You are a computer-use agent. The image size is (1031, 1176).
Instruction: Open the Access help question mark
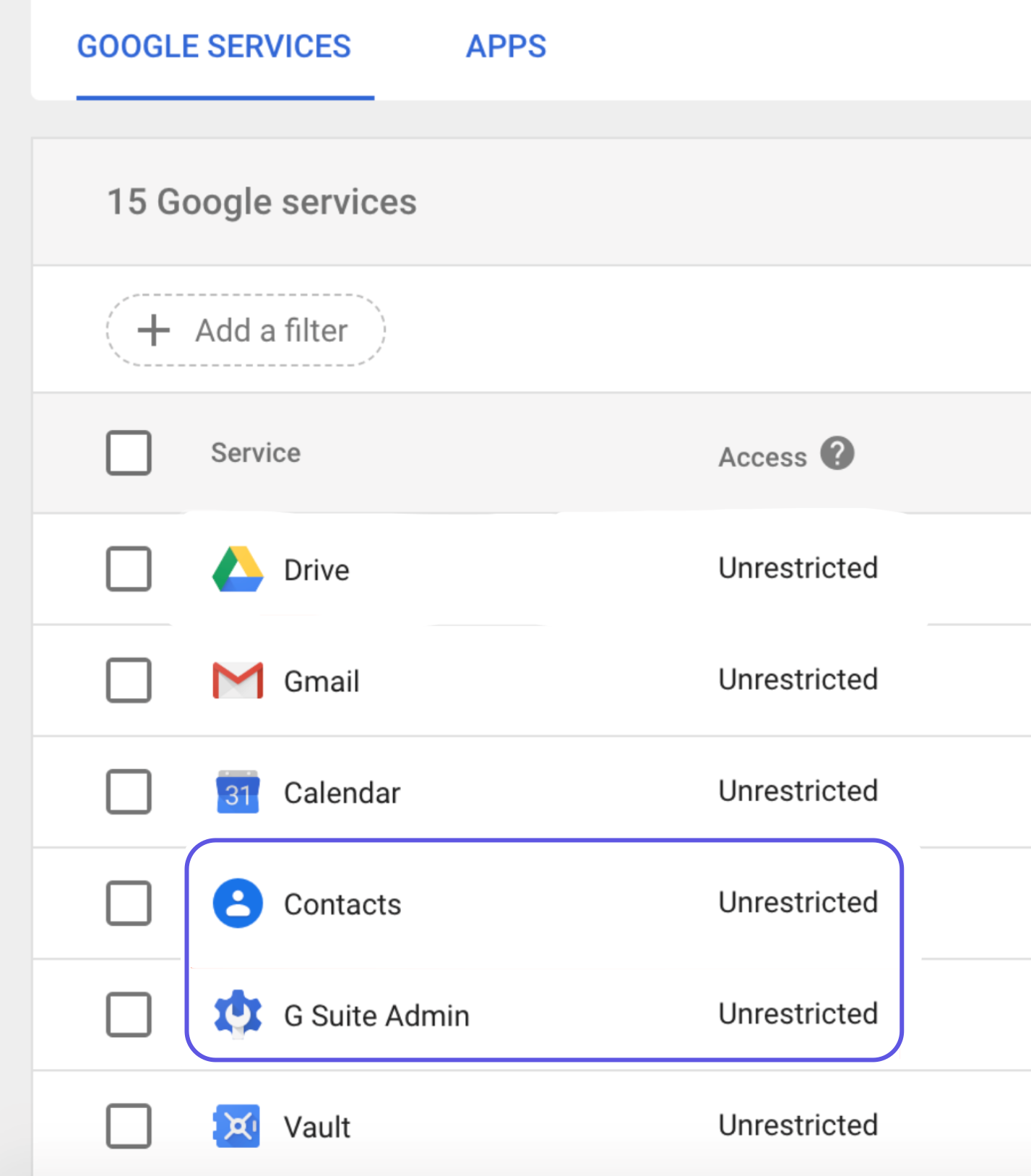pos(837,454)
